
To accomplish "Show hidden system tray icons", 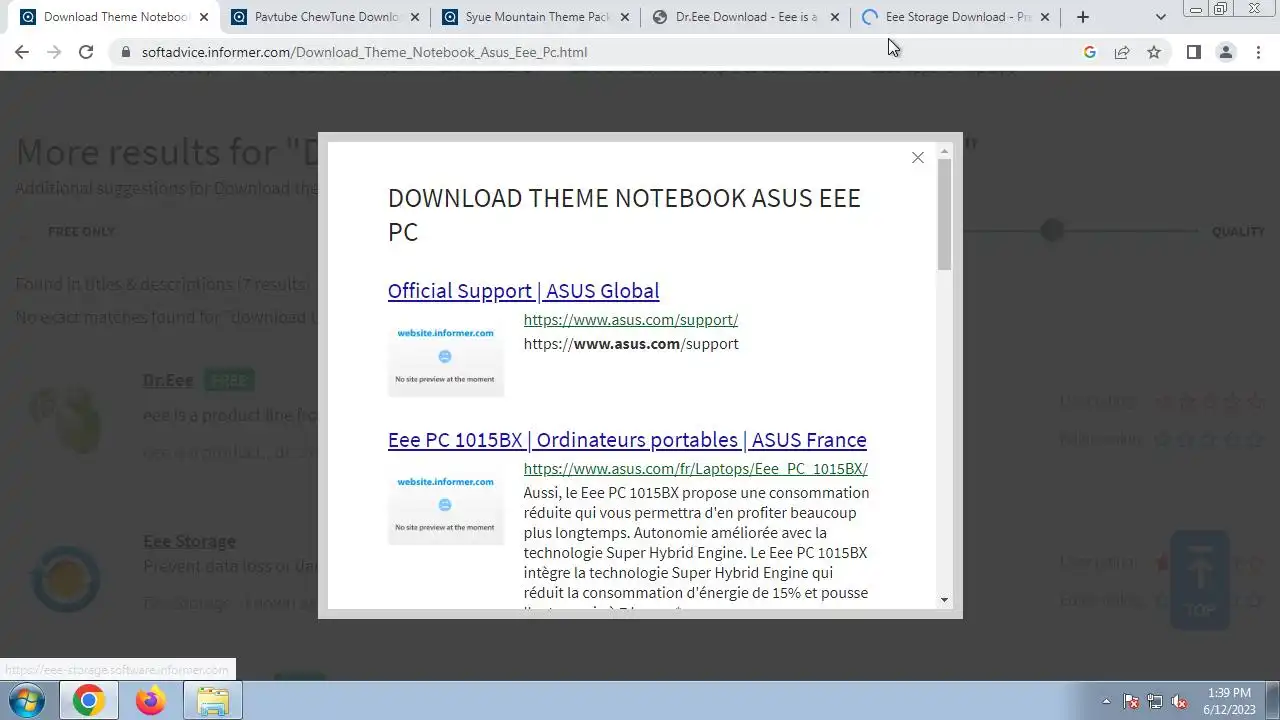I will (x=1106, y=701).
